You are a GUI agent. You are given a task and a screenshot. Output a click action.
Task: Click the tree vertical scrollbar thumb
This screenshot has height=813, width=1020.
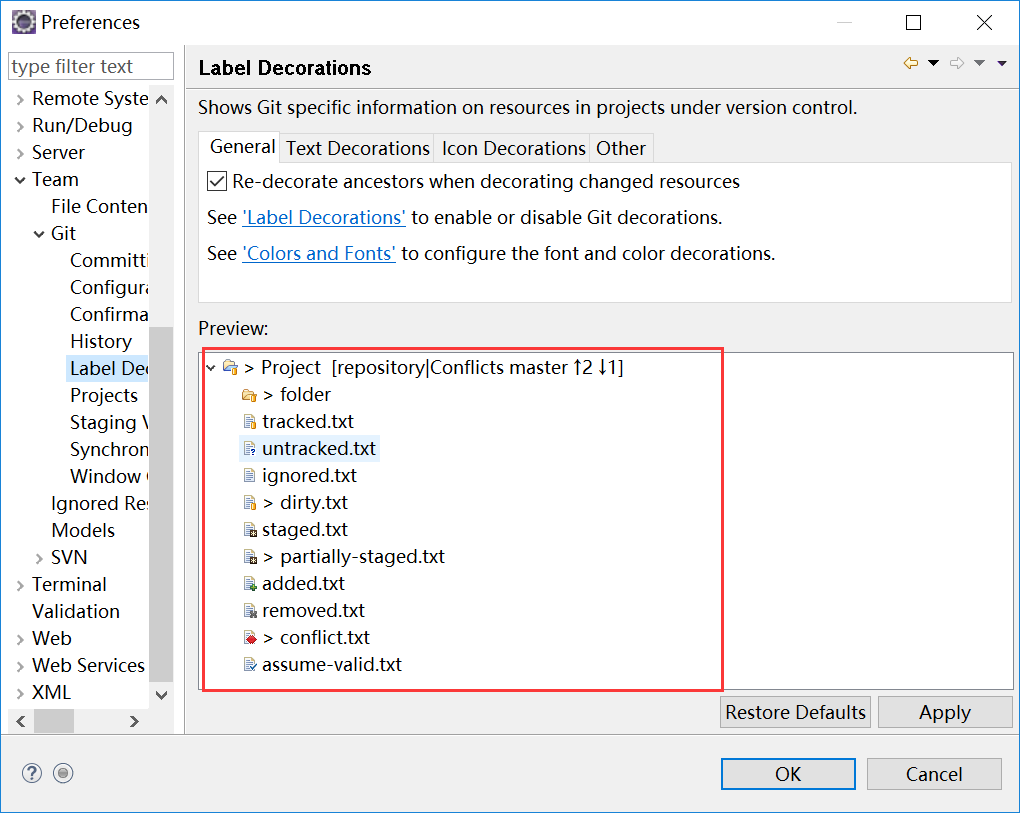click(161, 503)
